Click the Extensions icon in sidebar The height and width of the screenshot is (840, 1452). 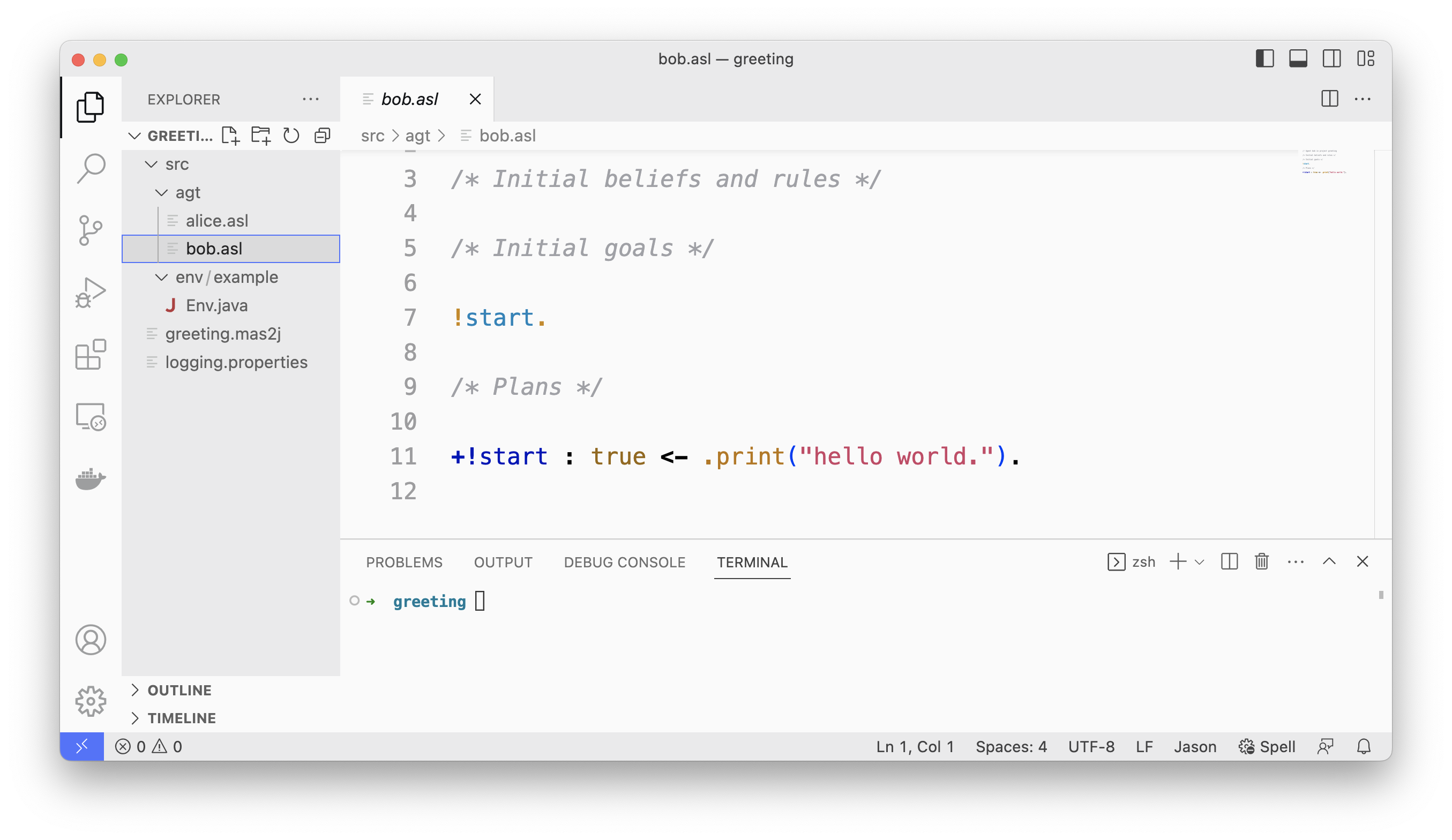91,356
